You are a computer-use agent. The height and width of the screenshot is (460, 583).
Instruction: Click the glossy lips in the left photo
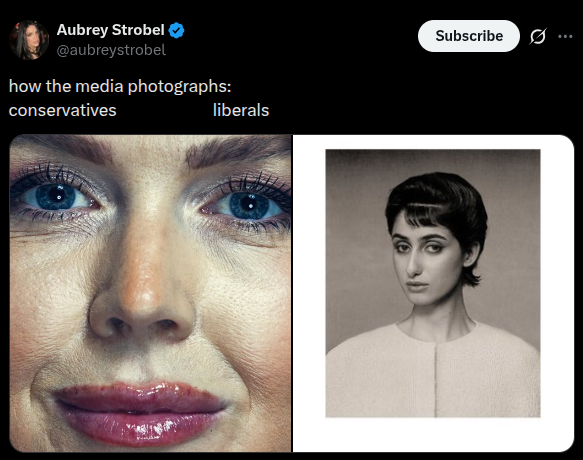141,411
